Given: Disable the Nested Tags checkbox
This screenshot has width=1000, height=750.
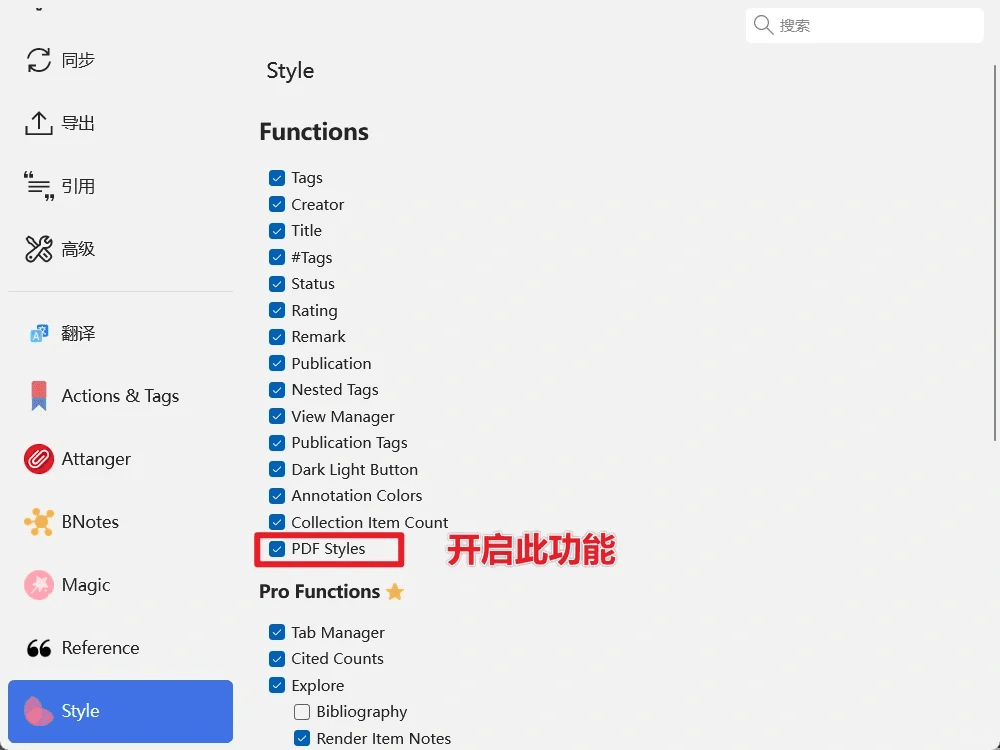Looking at the screenshot, I should point(277,390).
